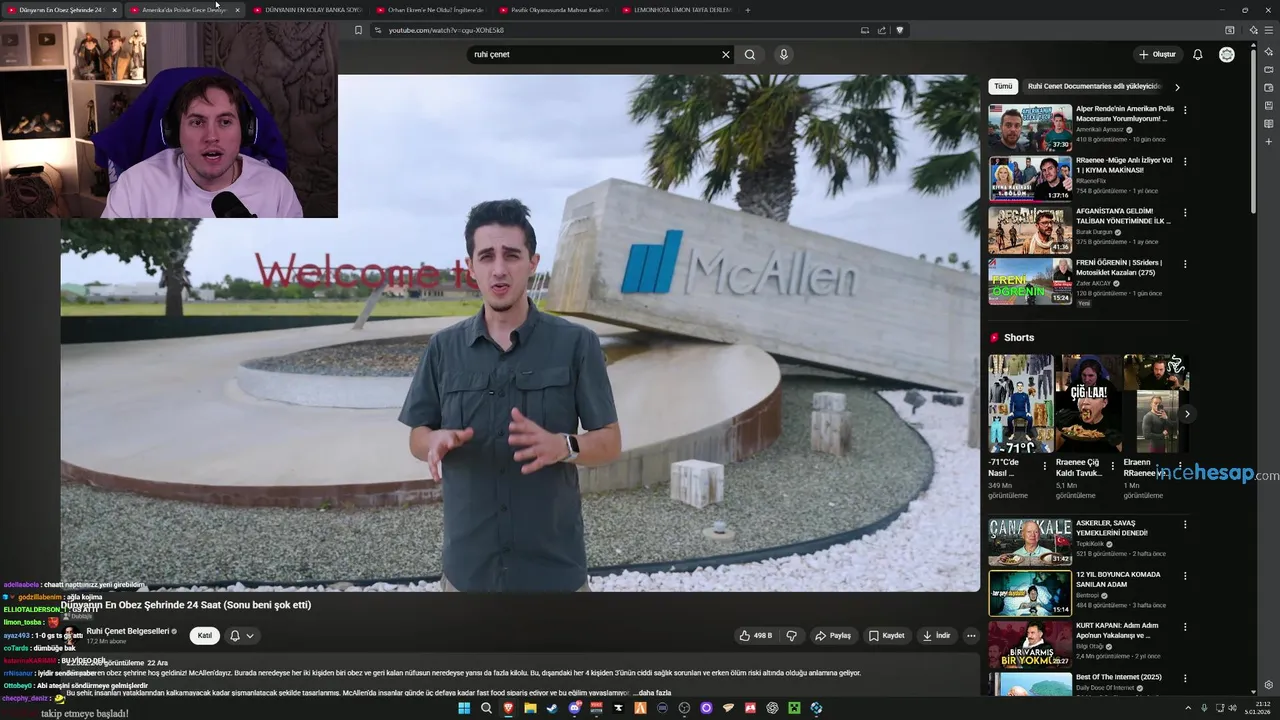The image size is (1280, 720).
Task: Open options for '12 YIL BOYUNCA KOMADA' video
Action: click(1185, 576)
